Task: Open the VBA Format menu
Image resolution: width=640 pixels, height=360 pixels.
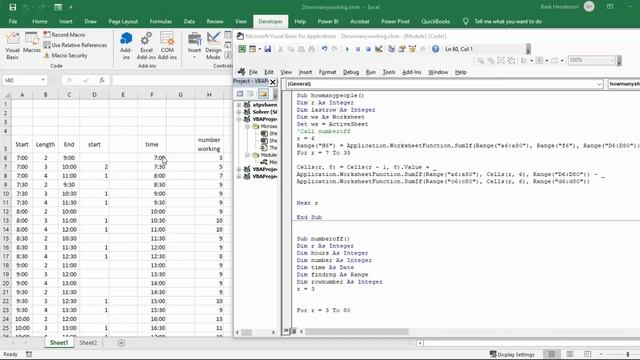Action: coord(327,72)
